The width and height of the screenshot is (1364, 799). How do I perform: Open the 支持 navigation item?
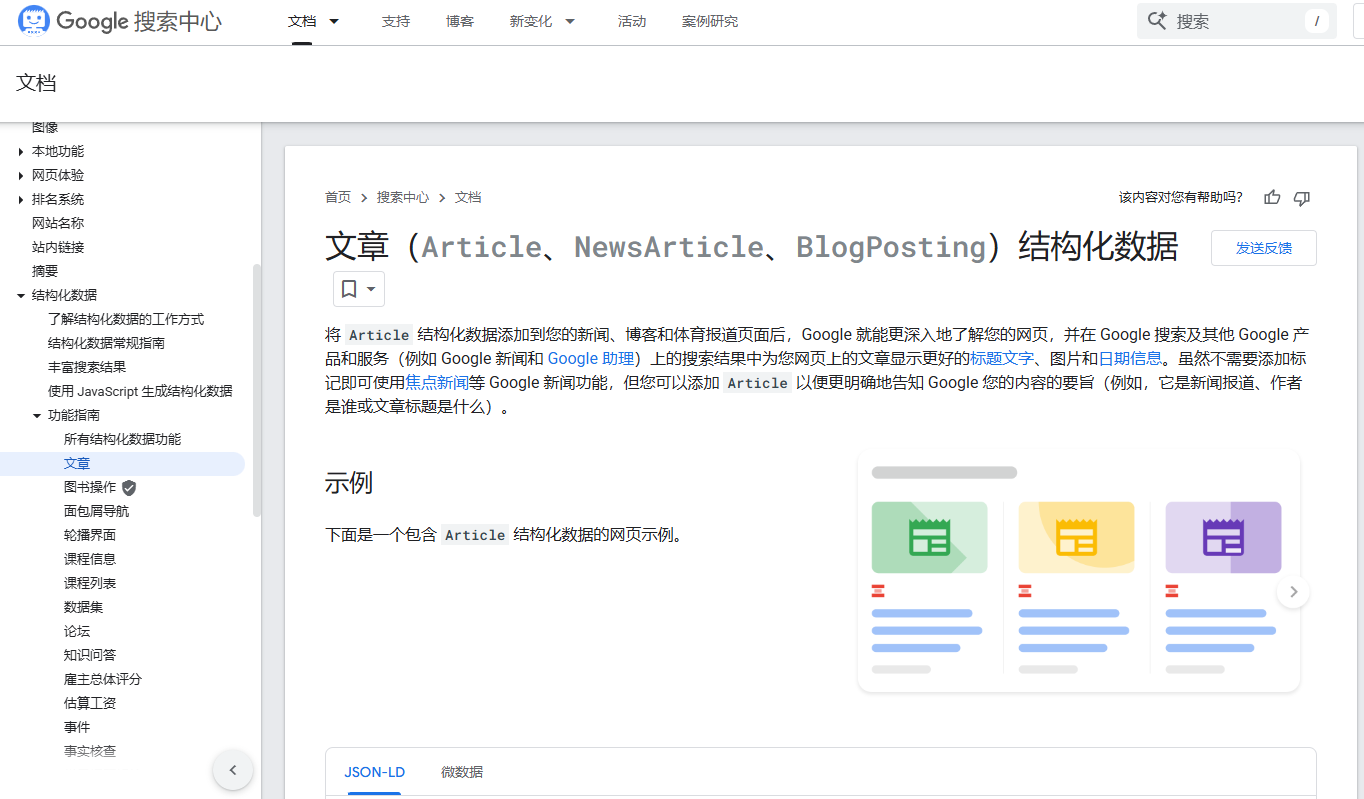click(396, 21)
